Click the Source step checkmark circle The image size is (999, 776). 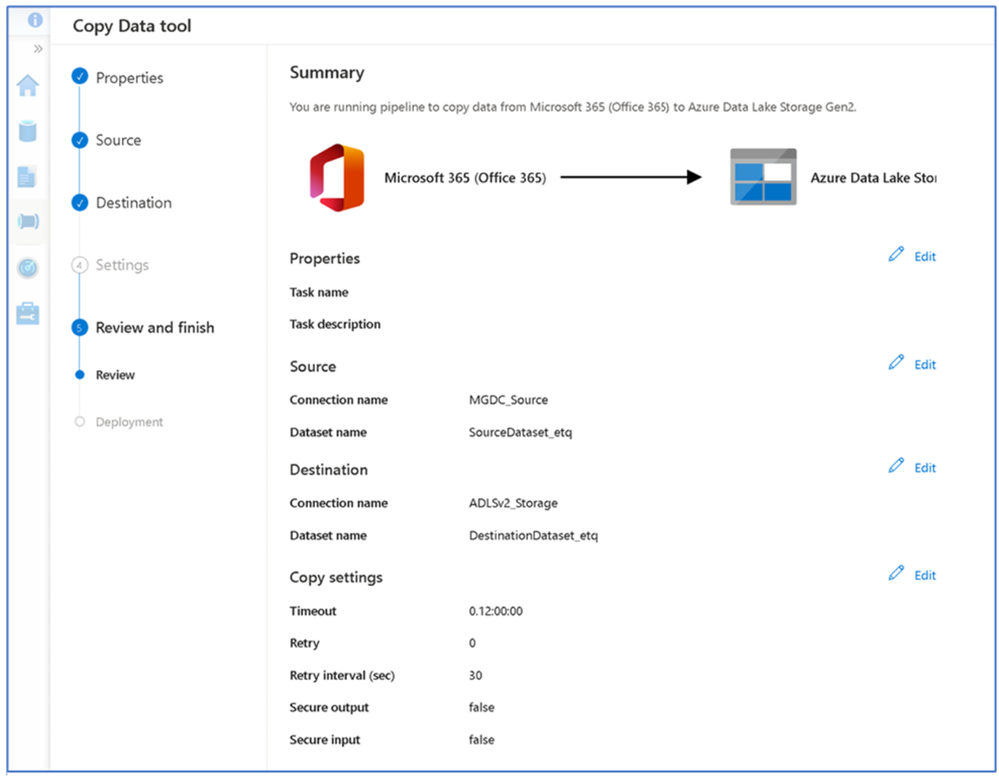tap(80, 140)
